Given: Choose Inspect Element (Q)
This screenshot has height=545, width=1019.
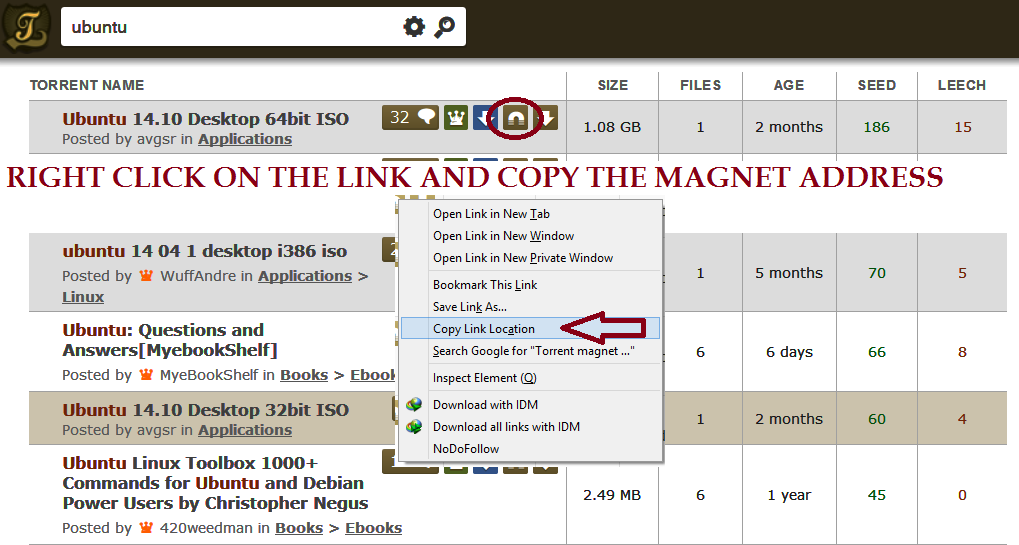Looking at the screenshot, I should click(485, 378).
